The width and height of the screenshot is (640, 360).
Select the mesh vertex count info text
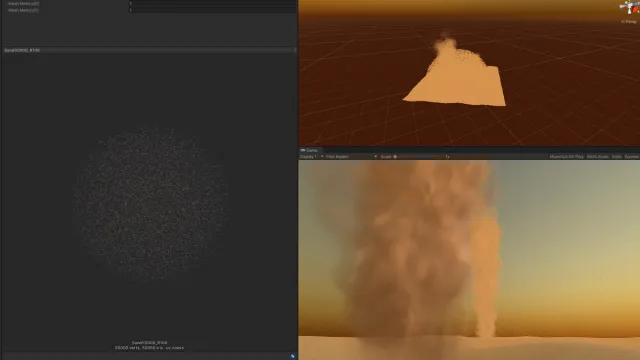click(x=149, y=348)
